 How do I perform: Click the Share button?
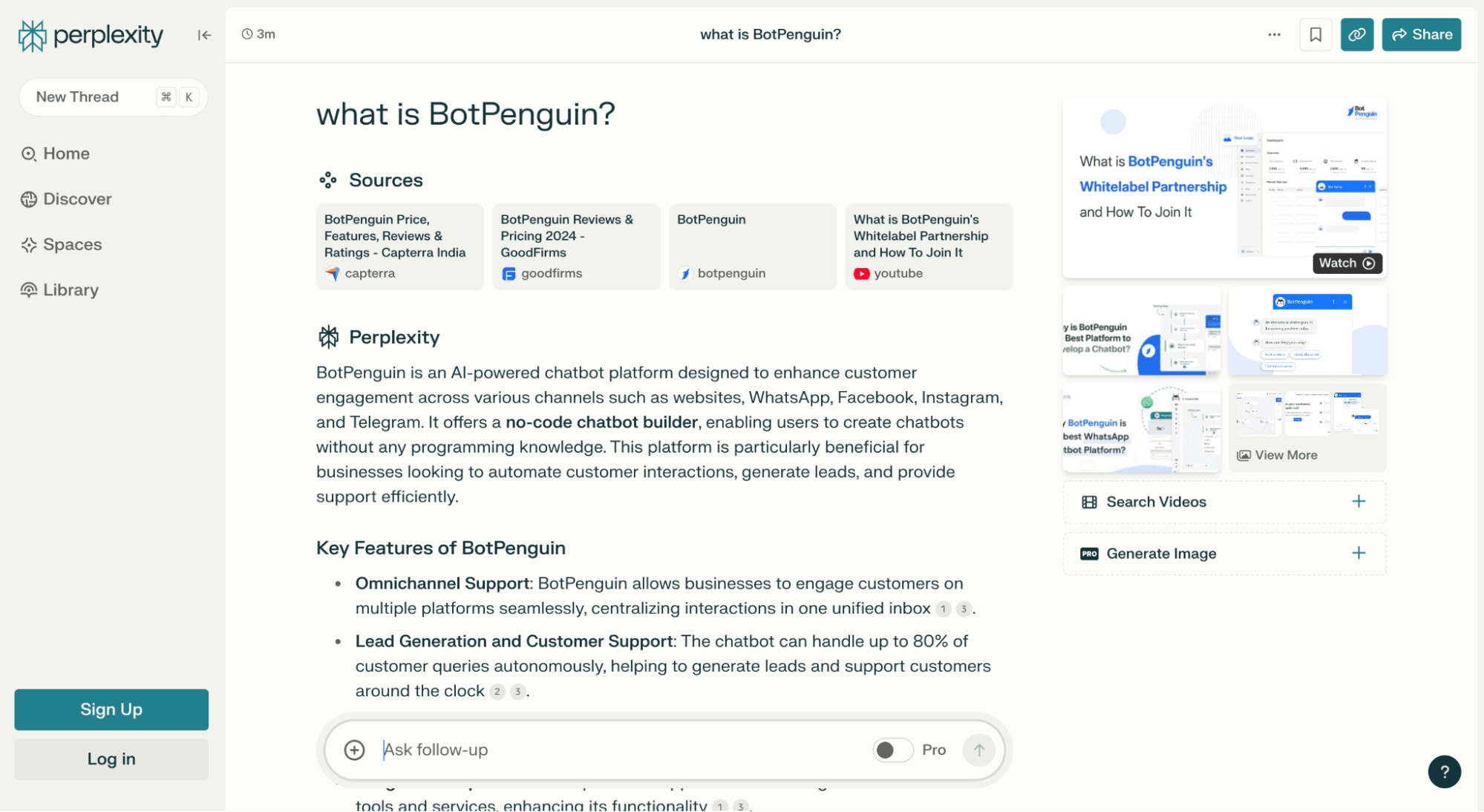[x=1421, y=35]
